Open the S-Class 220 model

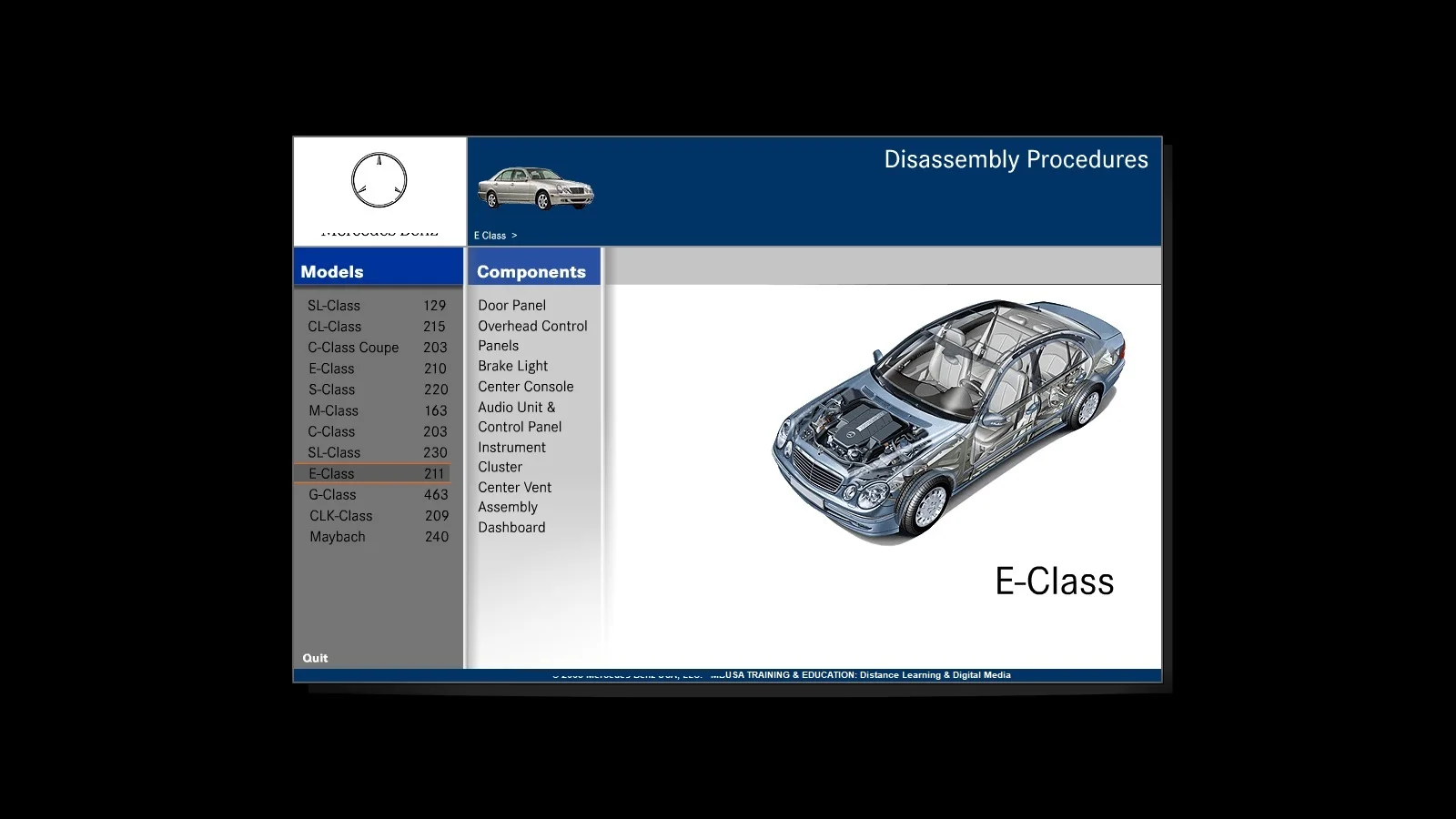(x=377, y=389)
